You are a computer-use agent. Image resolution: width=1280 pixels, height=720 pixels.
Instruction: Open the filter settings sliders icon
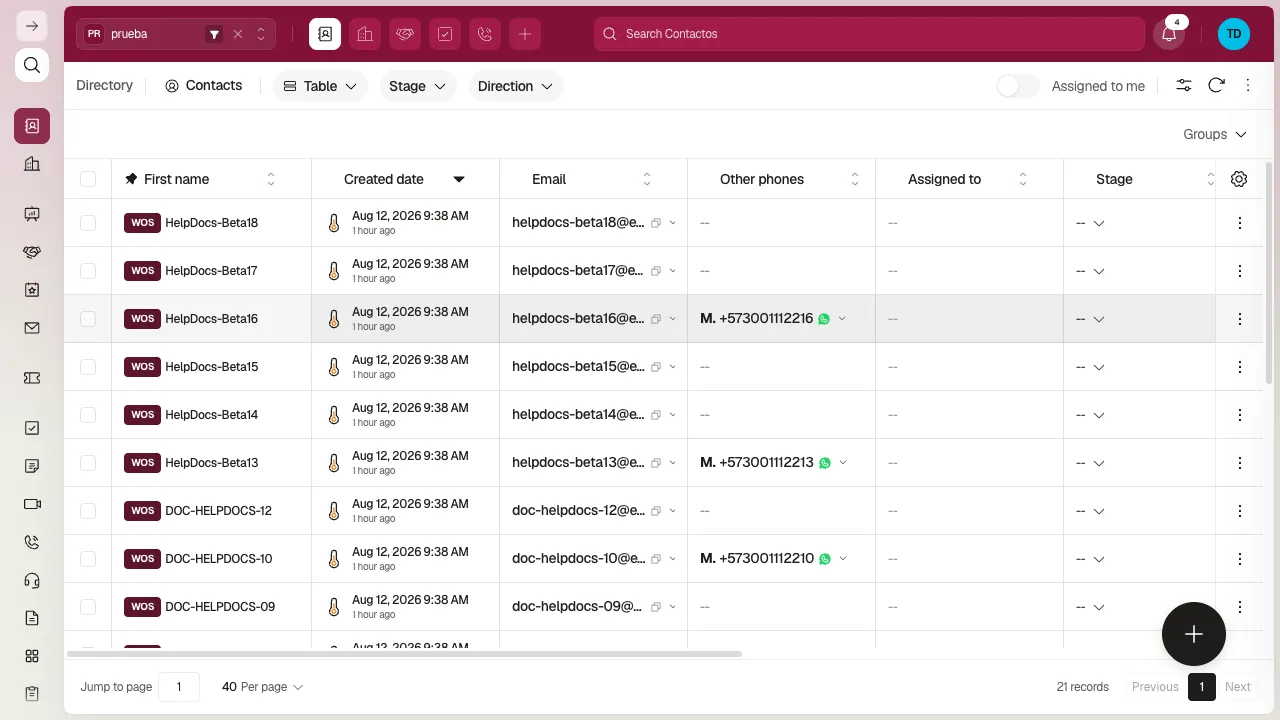coord(1184,86)
